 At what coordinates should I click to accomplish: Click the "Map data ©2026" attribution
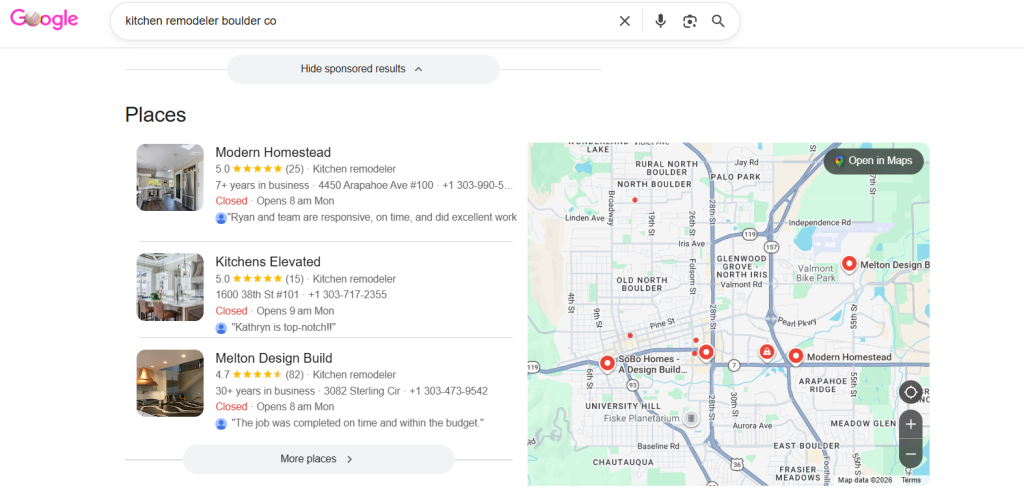pyautogui.click(x=865, y=480)
